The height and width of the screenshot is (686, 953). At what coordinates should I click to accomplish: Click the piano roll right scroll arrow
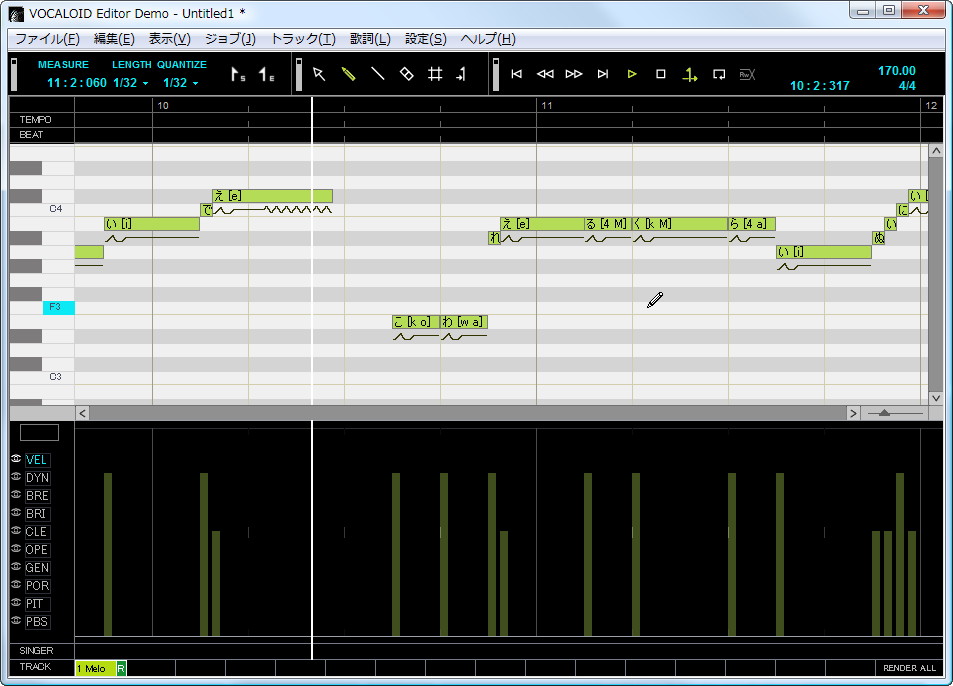click(x=853, y=413)
